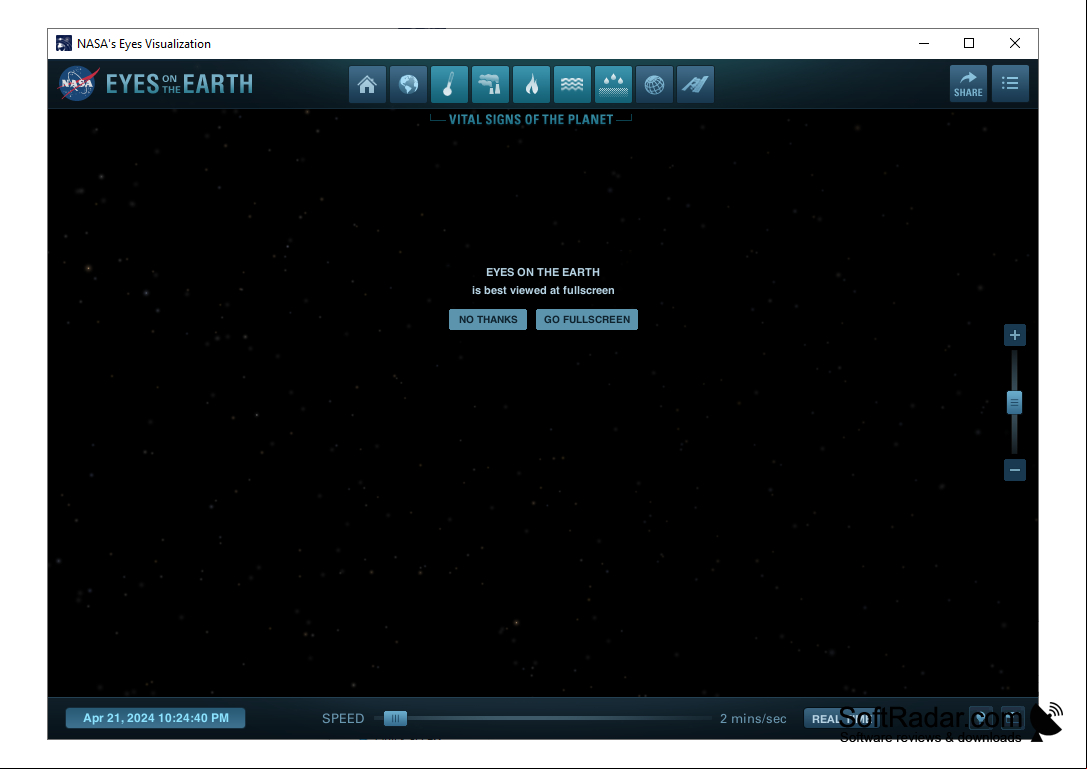Dismiss prompt with No Thanks

(x=488, y=320)
